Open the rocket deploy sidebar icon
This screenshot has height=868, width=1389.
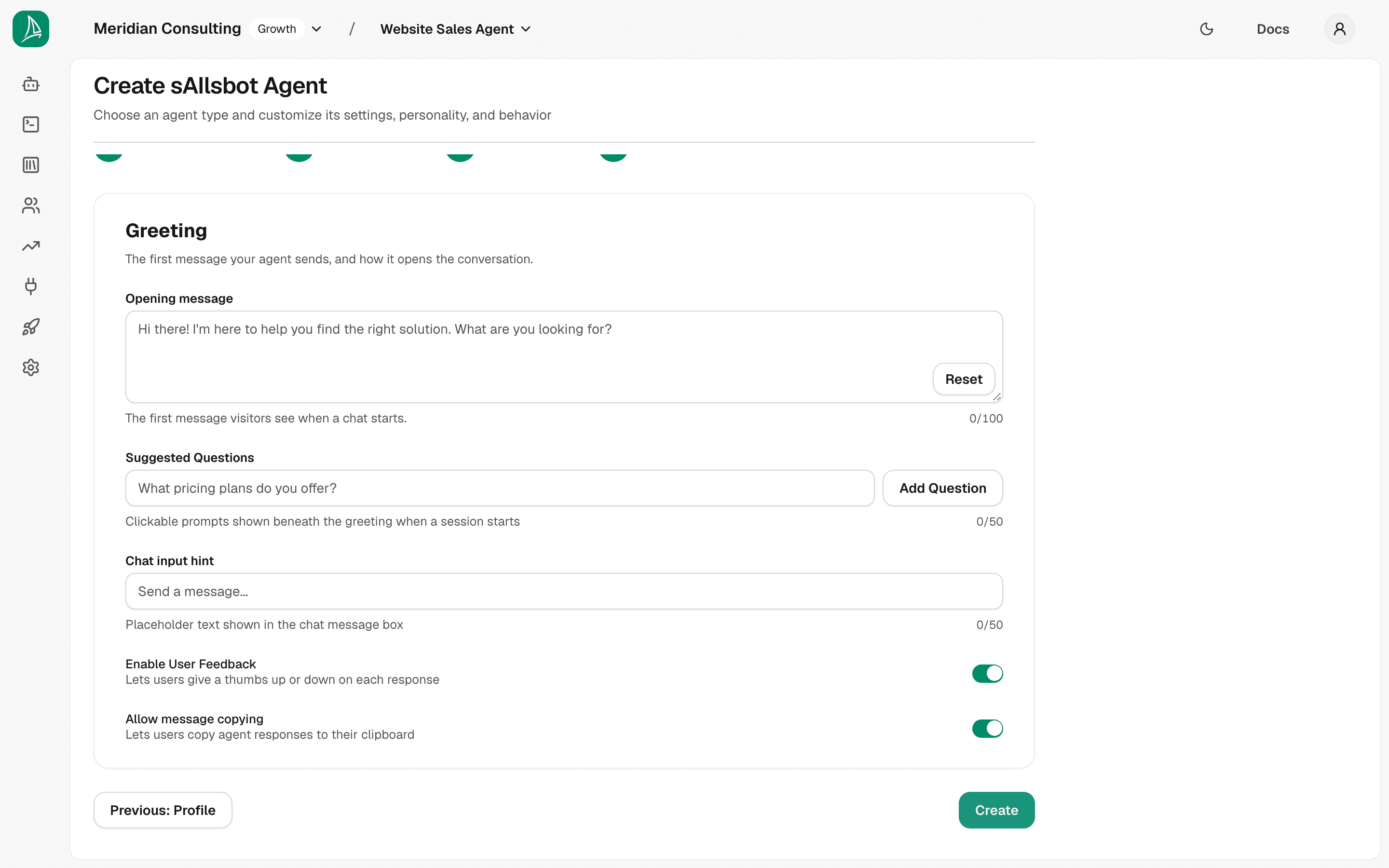click(31, 326)
